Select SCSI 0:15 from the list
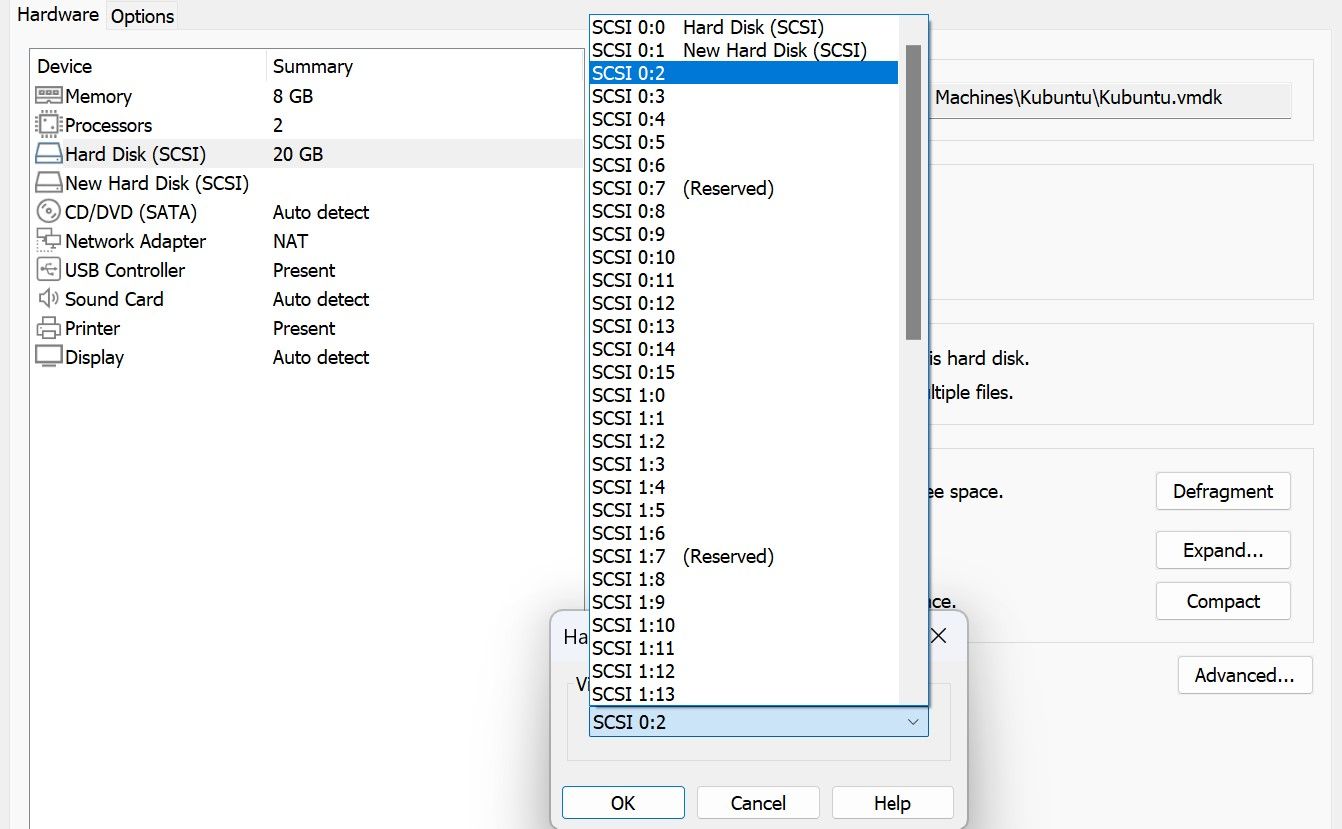 633,372
